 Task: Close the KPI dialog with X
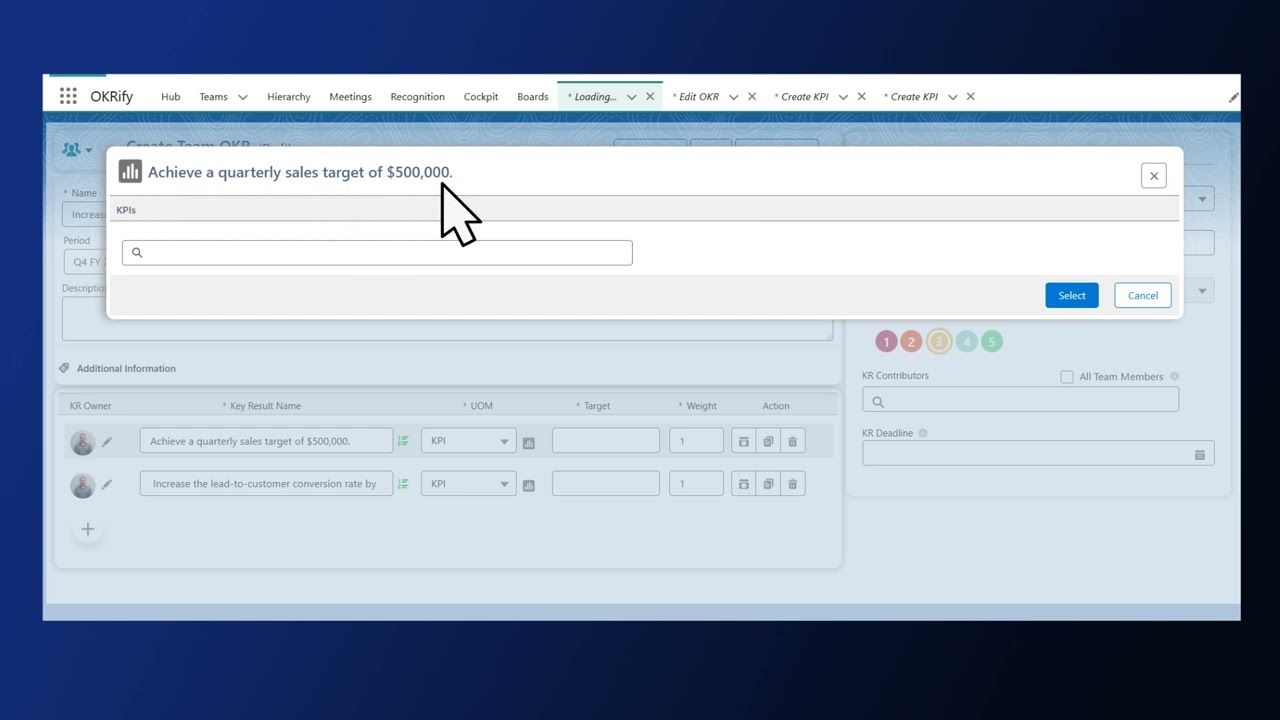click(x=1154, y=176)
